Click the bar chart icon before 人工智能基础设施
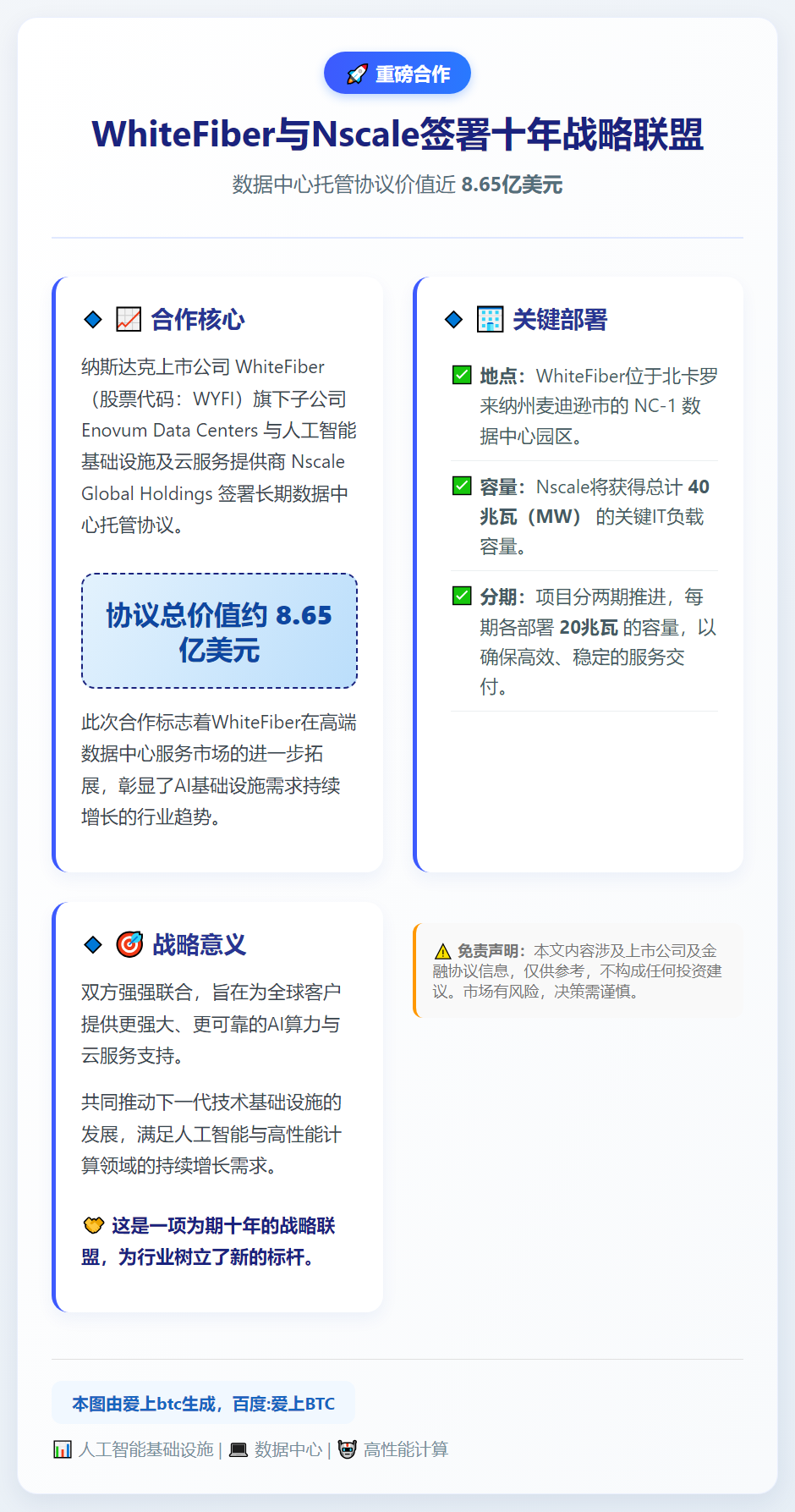 [x=63, y=1449]
